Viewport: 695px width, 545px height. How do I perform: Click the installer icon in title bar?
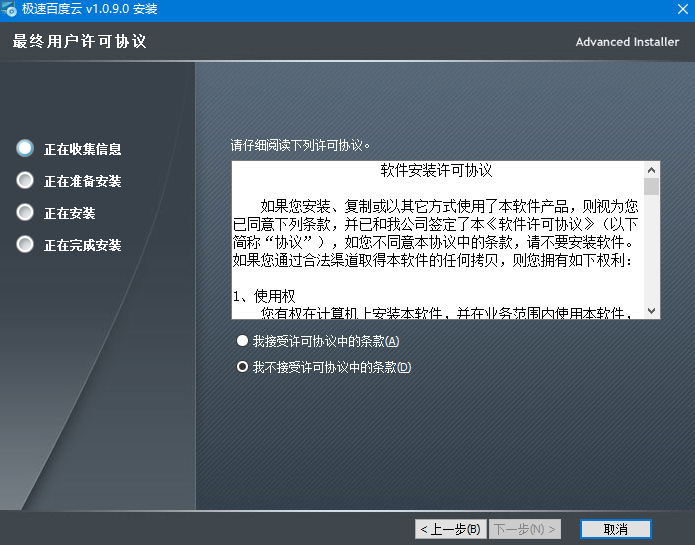pos(9,9)
